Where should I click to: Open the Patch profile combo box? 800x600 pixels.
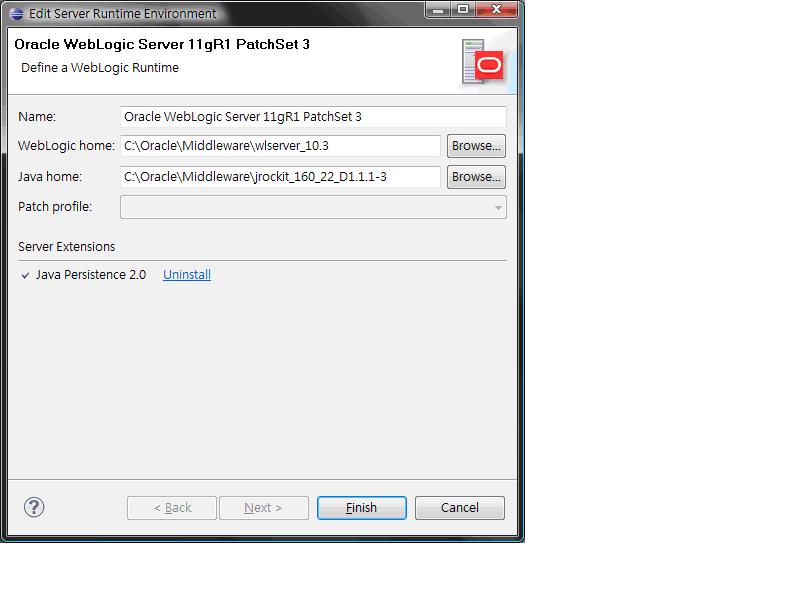coord(313,207)
